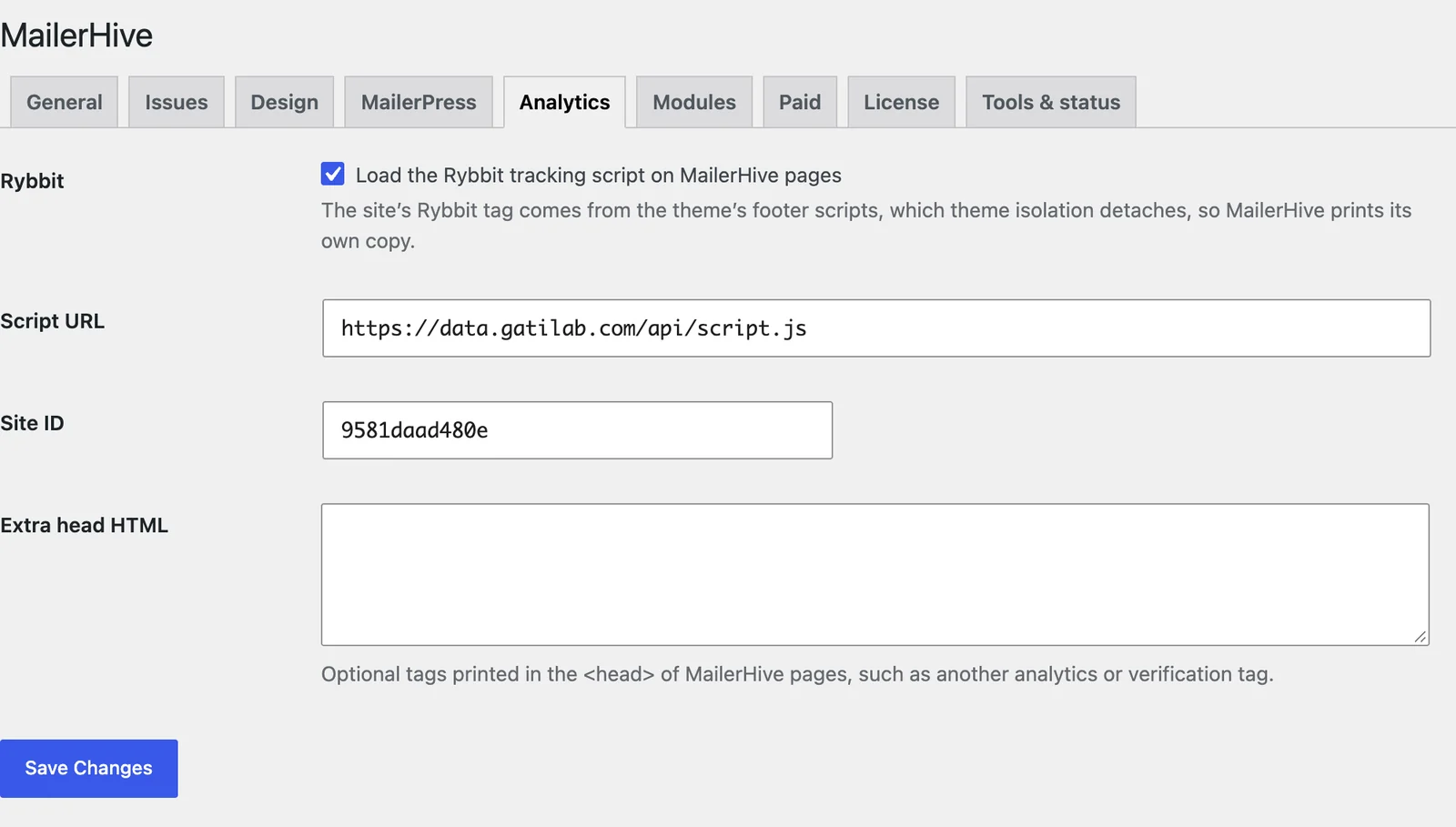Switch to the Paid tab
The height and width of the screenshot is (827, 1456).
click(800, 102)
